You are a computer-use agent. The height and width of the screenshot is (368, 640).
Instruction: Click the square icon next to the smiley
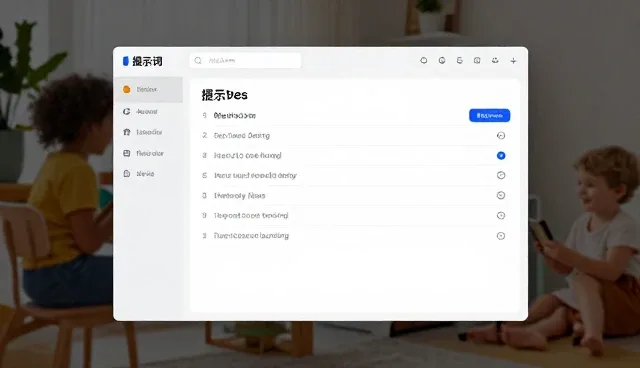pyautogui.click(x=477, y=60)
